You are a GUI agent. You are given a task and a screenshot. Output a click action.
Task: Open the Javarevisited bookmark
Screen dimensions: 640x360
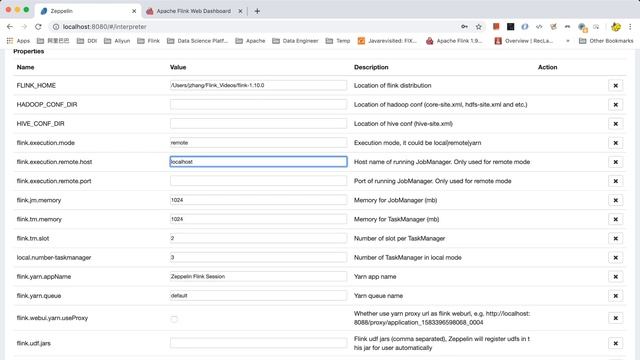tap(387, 41)
